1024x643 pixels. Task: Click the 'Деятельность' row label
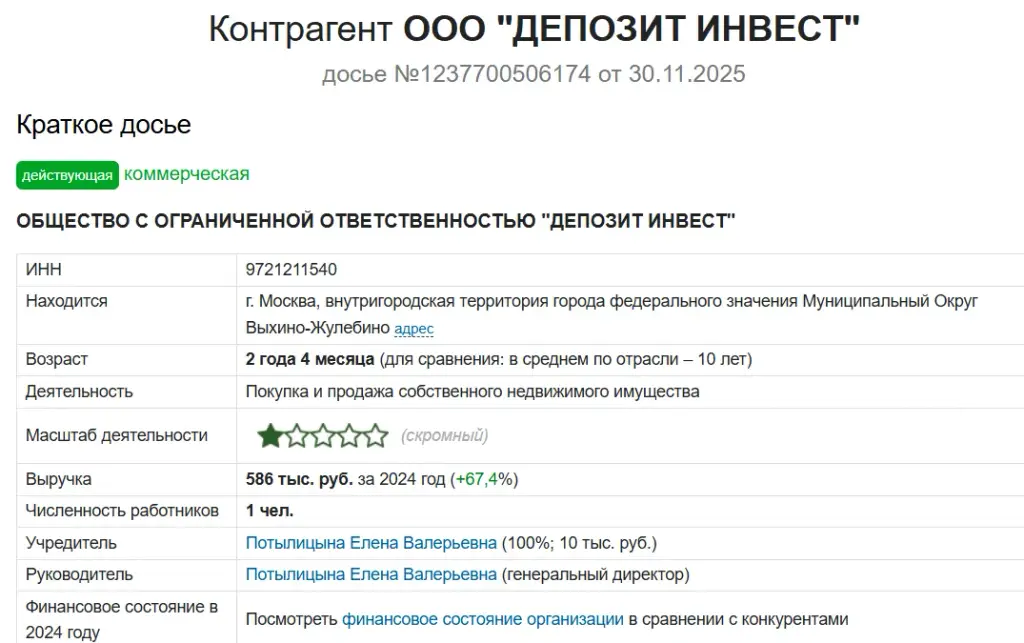[x=79, y=392]
